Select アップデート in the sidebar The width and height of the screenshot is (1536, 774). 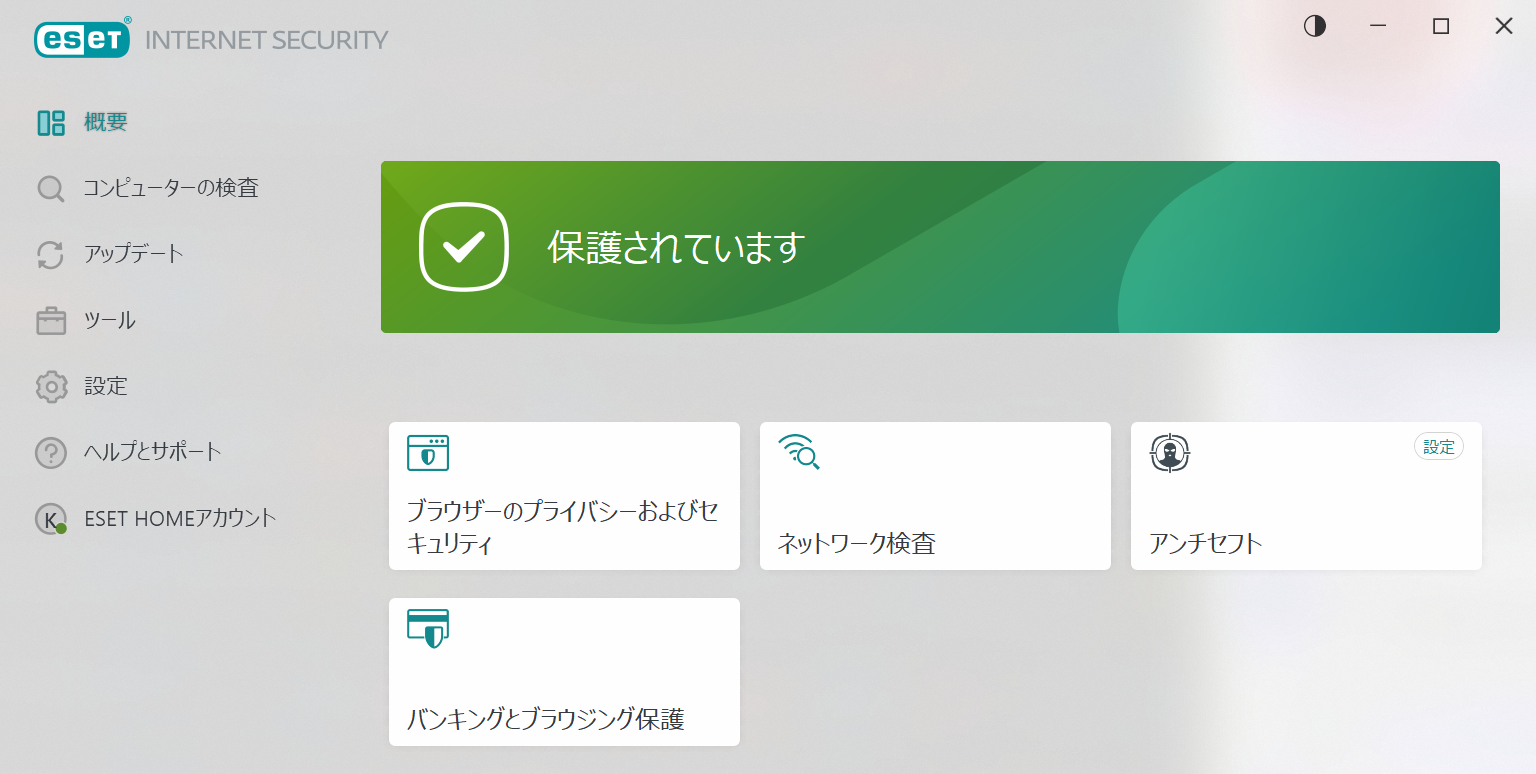pyautogui.click(x=134, y=254)
